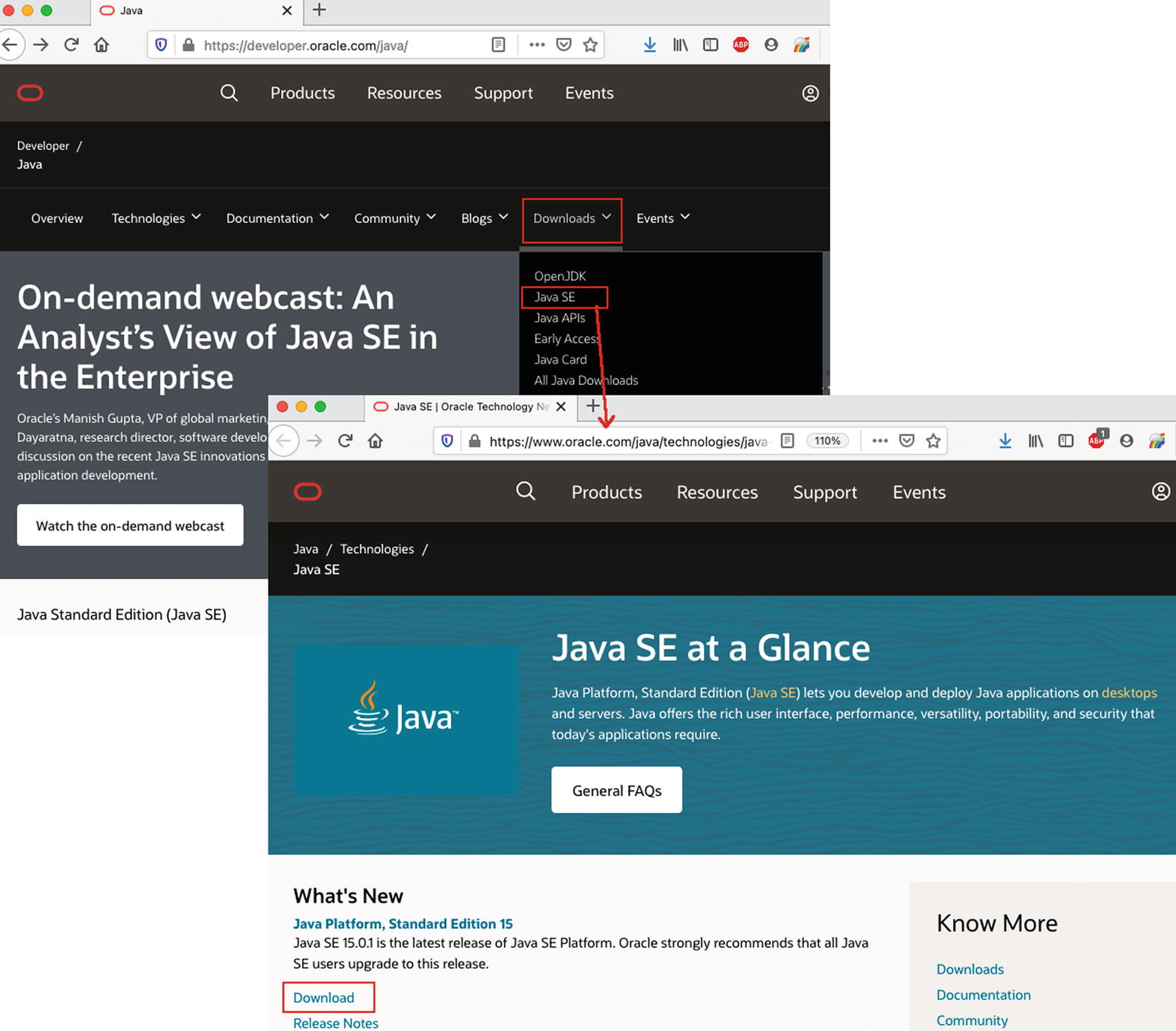This screenshot has height=1031, width=1176.
Task: Reload the Java SE page in front window
Action: pyautogui.click(x=345, y=441)
